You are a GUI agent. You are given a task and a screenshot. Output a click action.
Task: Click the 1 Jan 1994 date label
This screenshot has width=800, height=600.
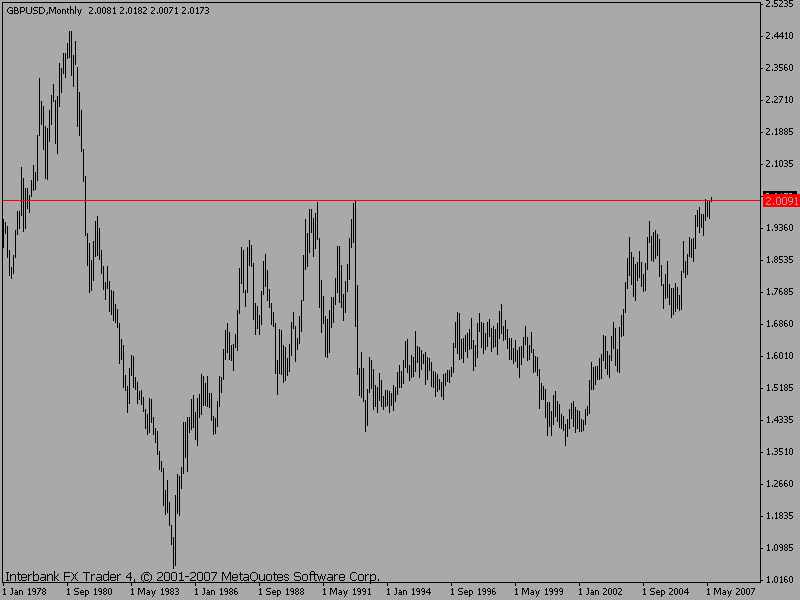409,592
